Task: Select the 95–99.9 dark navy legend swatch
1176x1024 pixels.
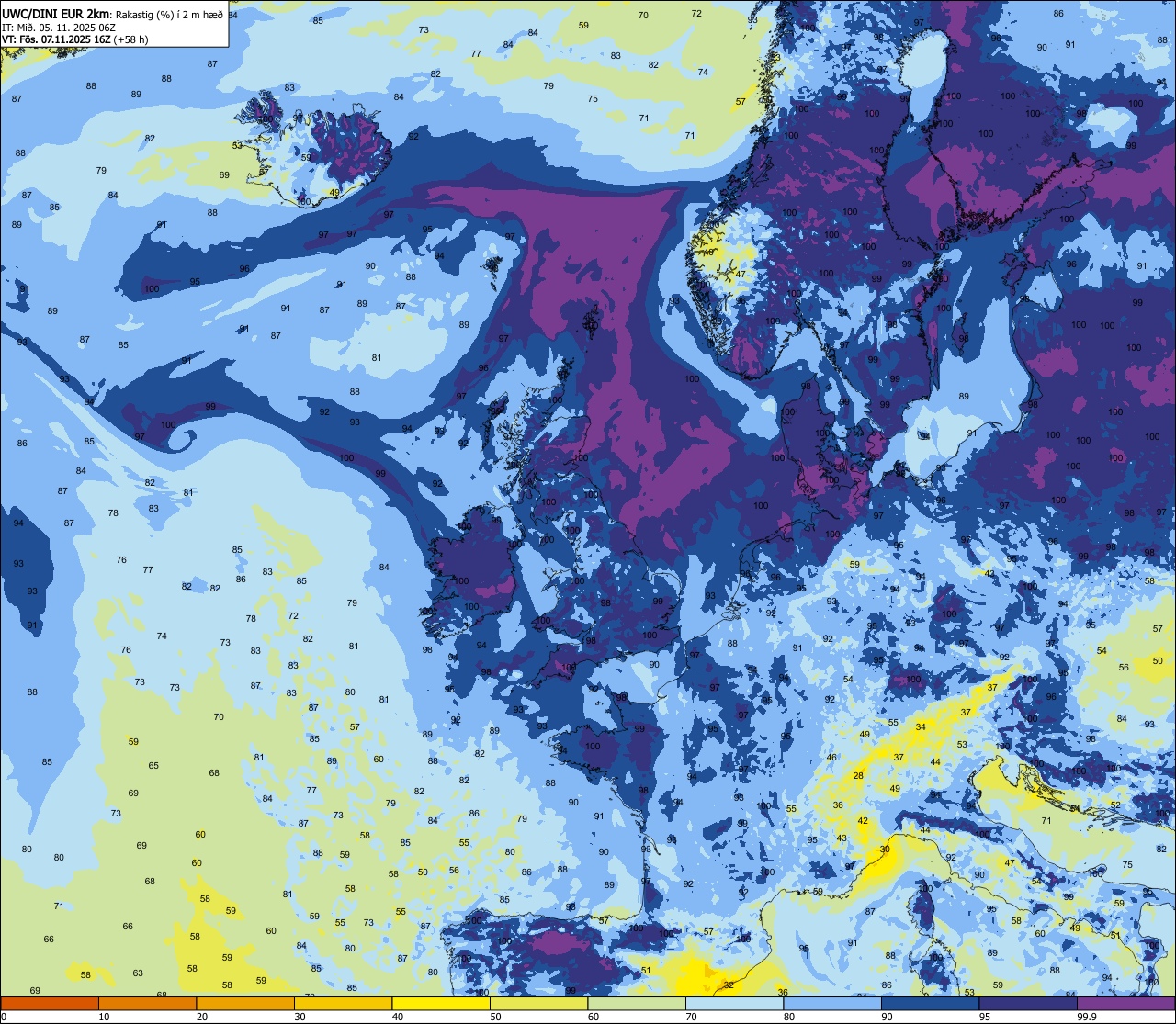Action: point(1028,1003)
